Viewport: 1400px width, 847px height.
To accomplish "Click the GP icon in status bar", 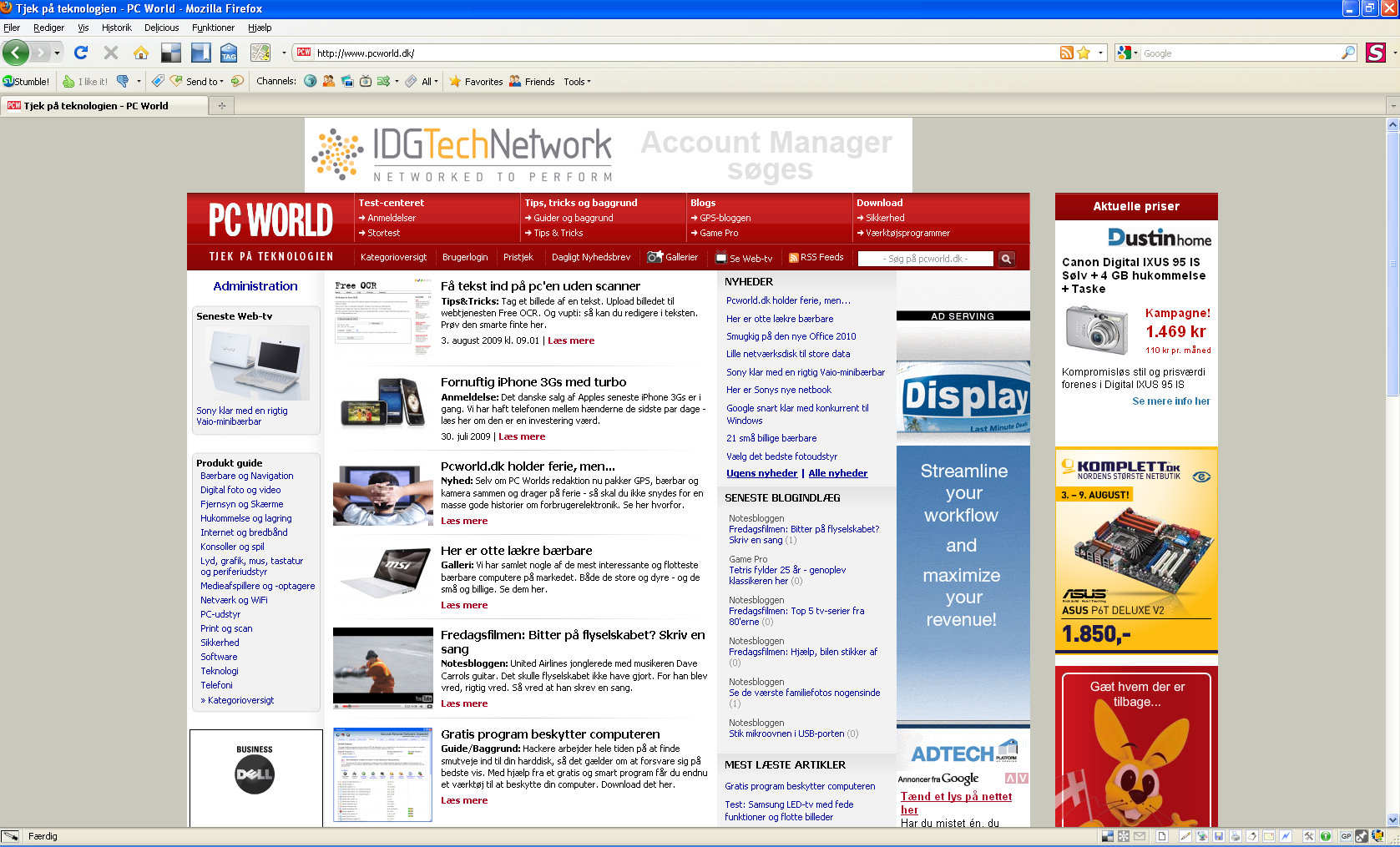I will pos(1346,836).
